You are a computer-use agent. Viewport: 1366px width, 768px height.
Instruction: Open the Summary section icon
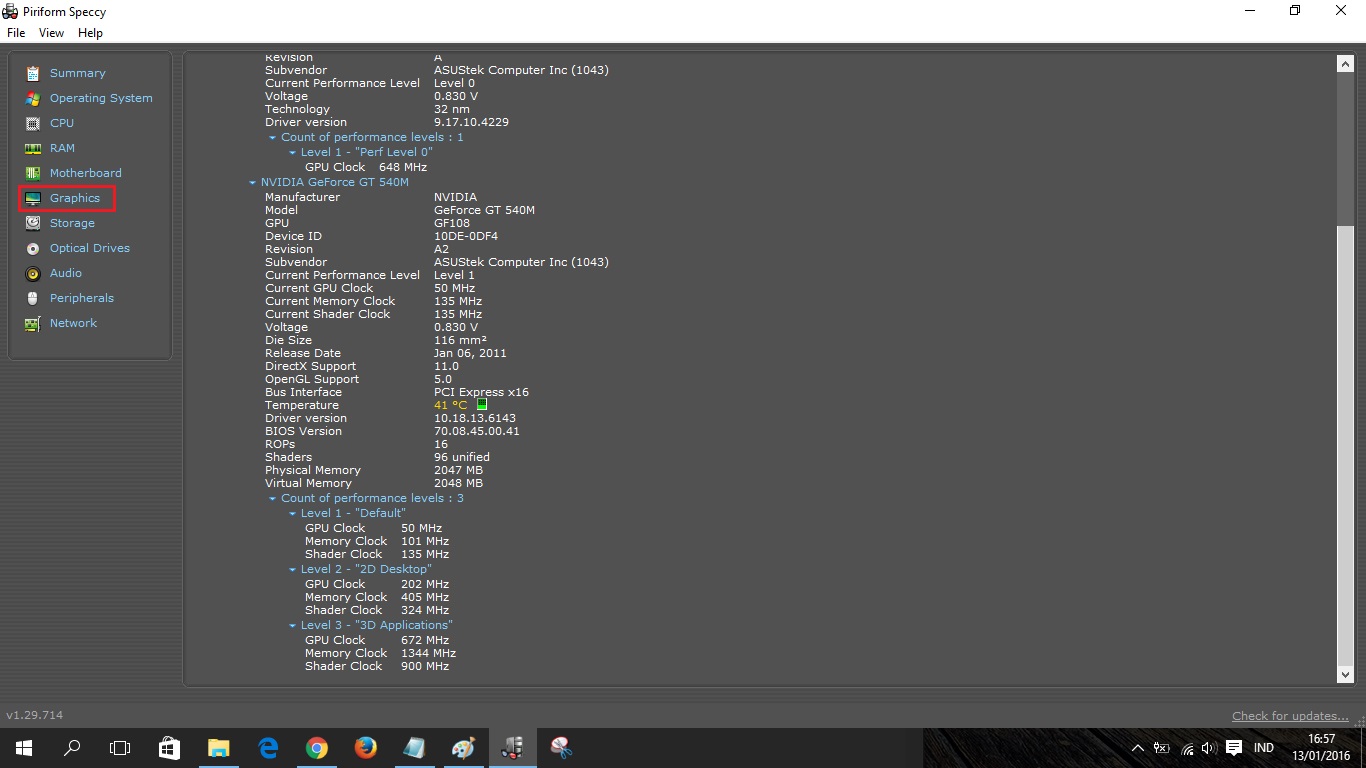click(x=33, y=73)
